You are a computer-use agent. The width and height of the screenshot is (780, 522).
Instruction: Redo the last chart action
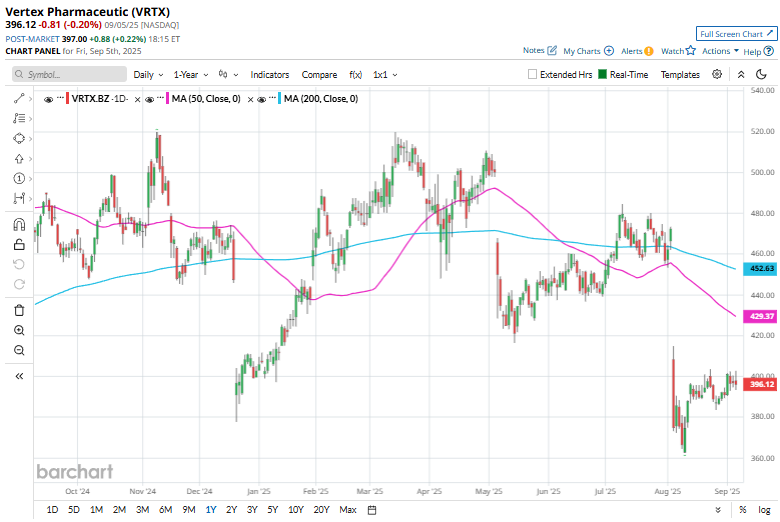pos(19,284)
